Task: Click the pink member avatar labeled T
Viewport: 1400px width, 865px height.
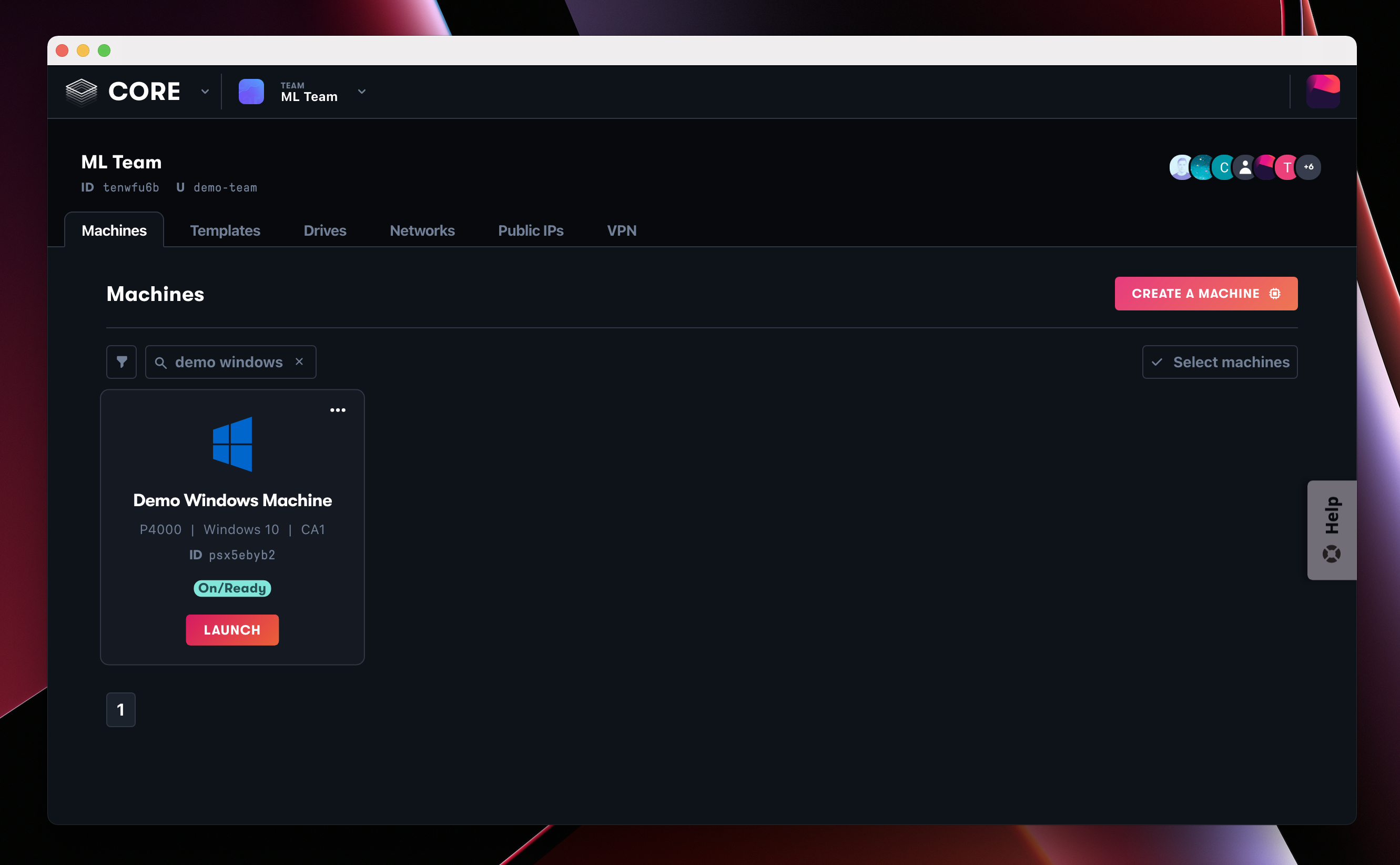Action: tap(1287, 167)
